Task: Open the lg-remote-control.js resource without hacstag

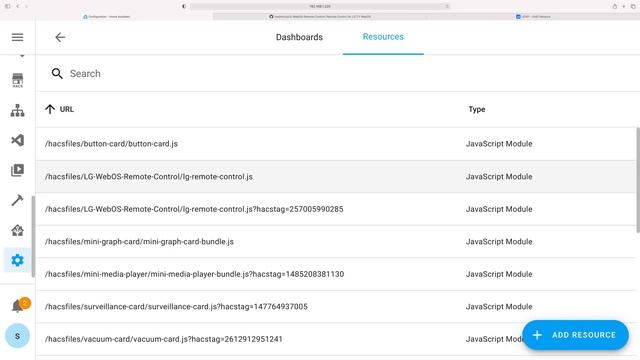Action: point(336,176)
